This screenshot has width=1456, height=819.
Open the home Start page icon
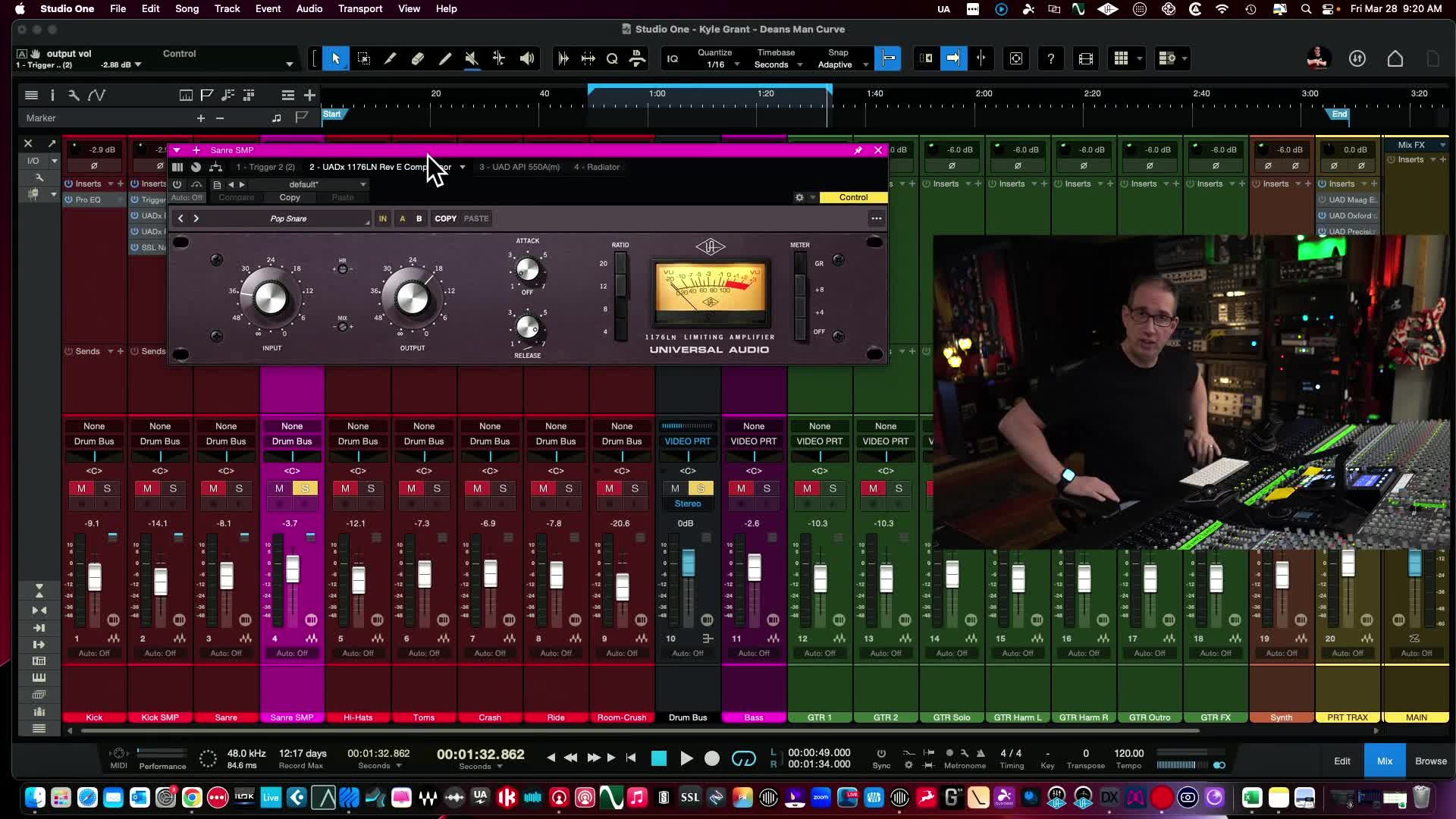click(x=1395, y=58)
